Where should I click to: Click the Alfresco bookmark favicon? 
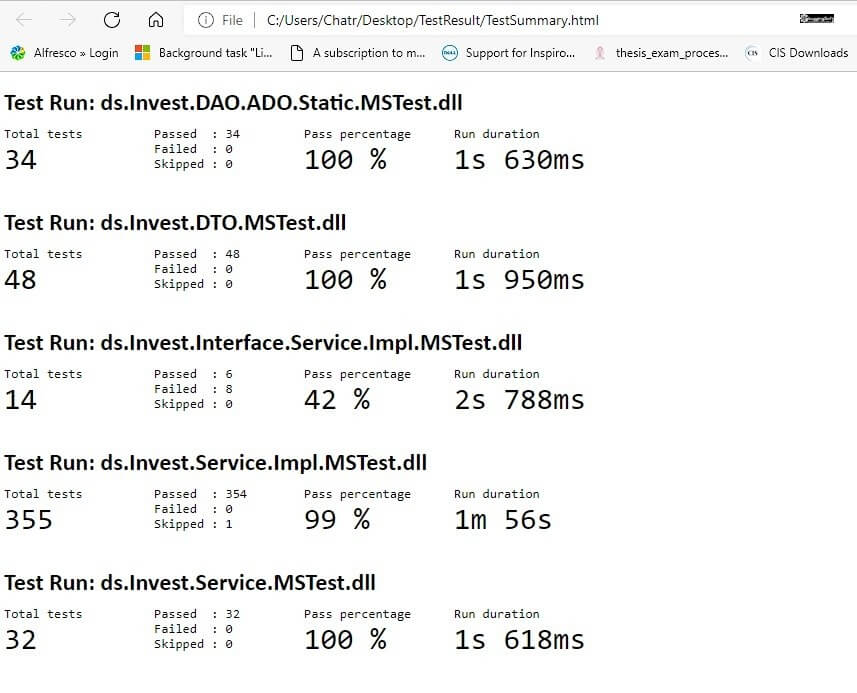point(18,52)
